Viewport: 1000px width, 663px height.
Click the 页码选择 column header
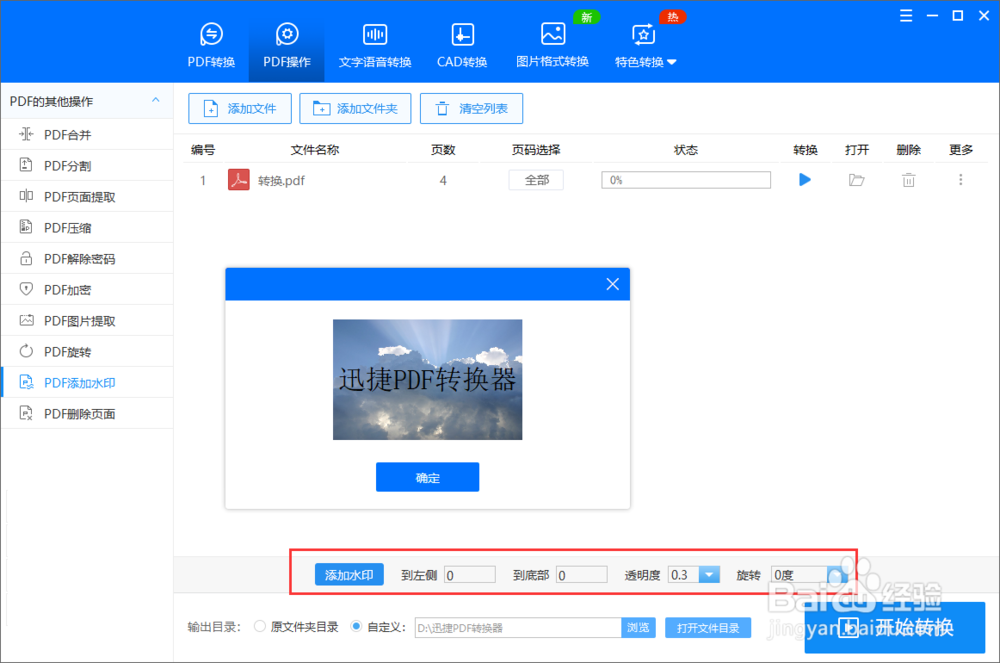[x=536, y=150]
